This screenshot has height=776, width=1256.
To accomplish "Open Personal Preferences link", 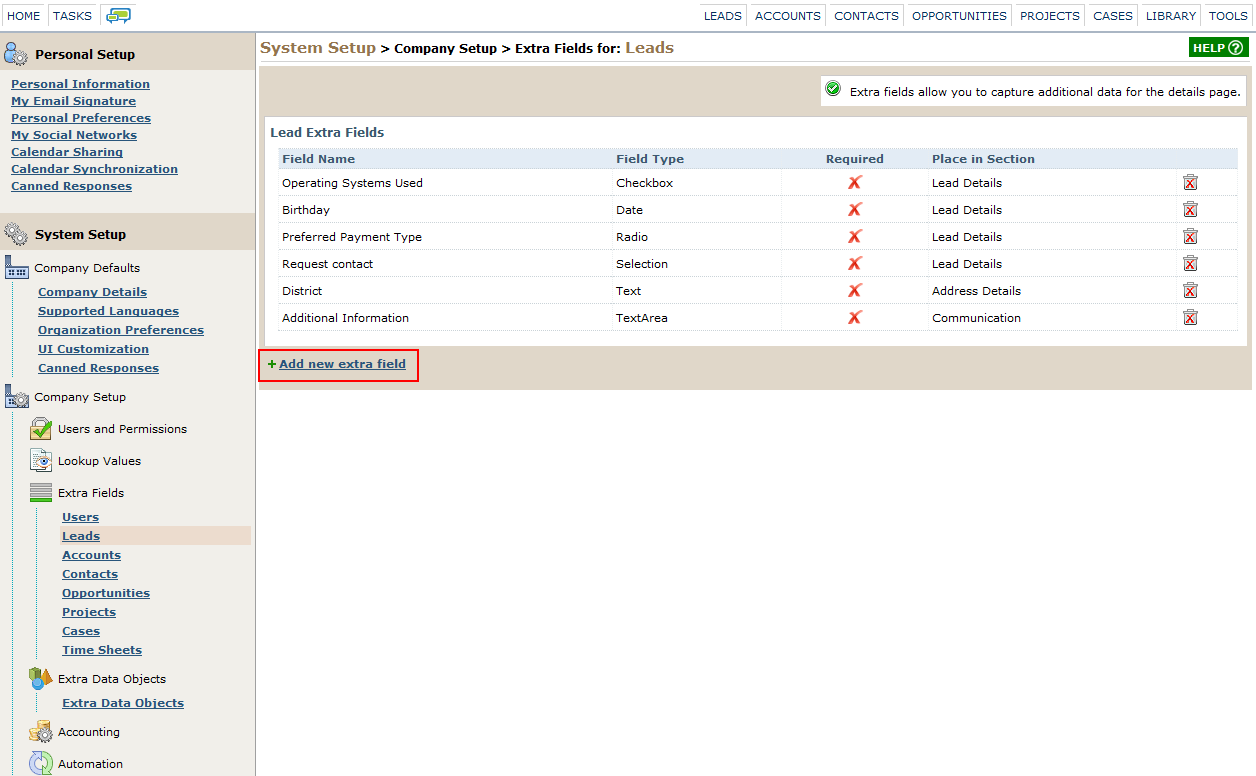I will point(81,118).
